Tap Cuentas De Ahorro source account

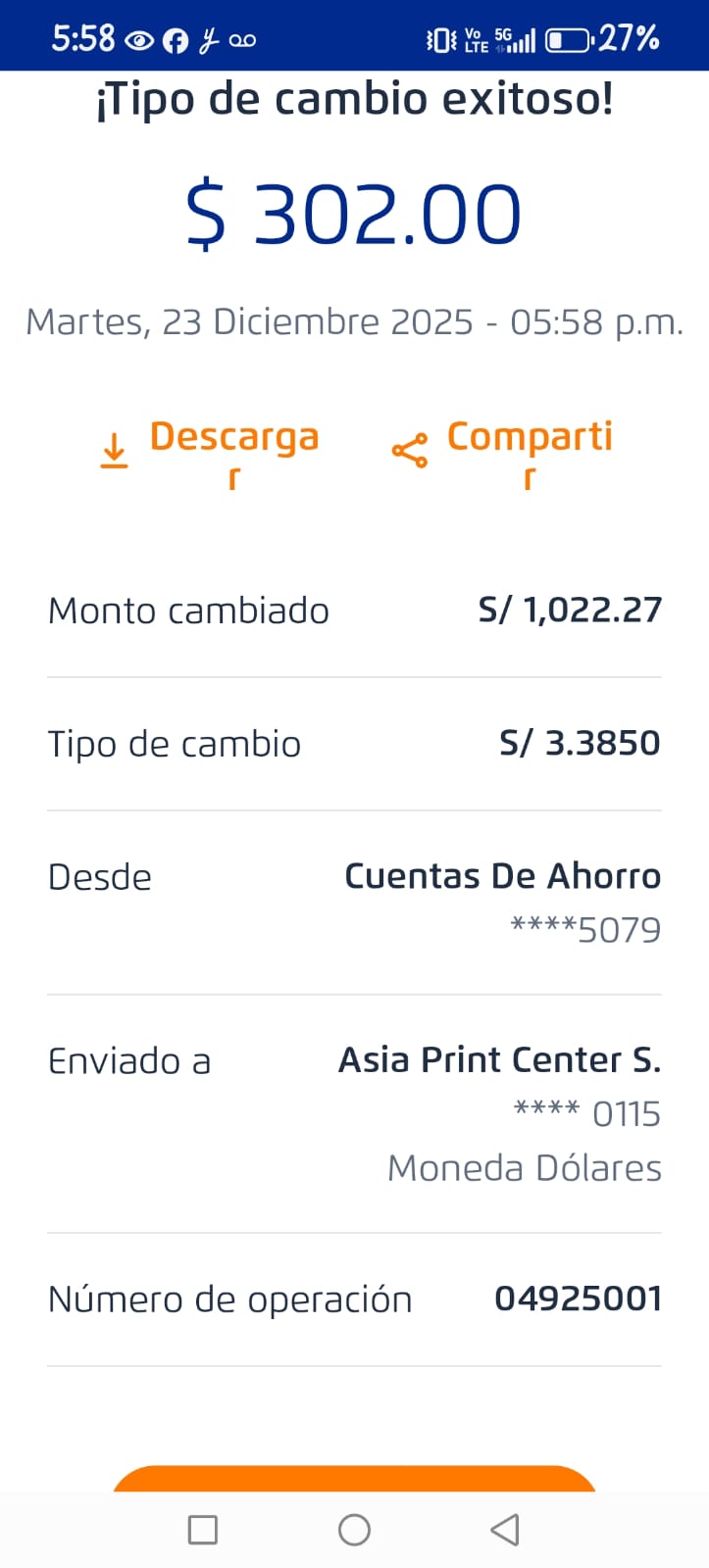[x=502, y=876]
